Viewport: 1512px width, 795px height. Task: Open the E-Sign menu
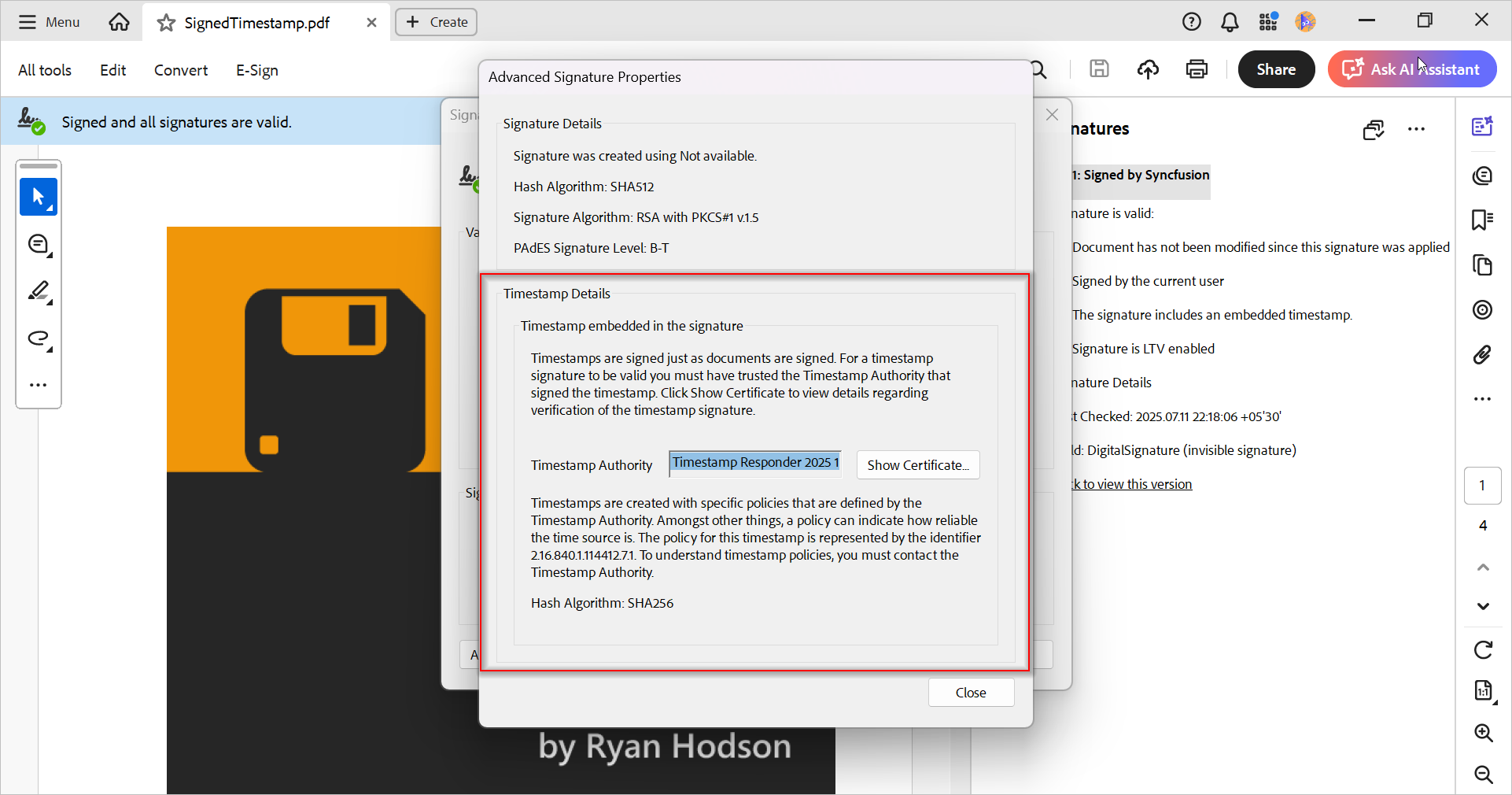(256, 70)
